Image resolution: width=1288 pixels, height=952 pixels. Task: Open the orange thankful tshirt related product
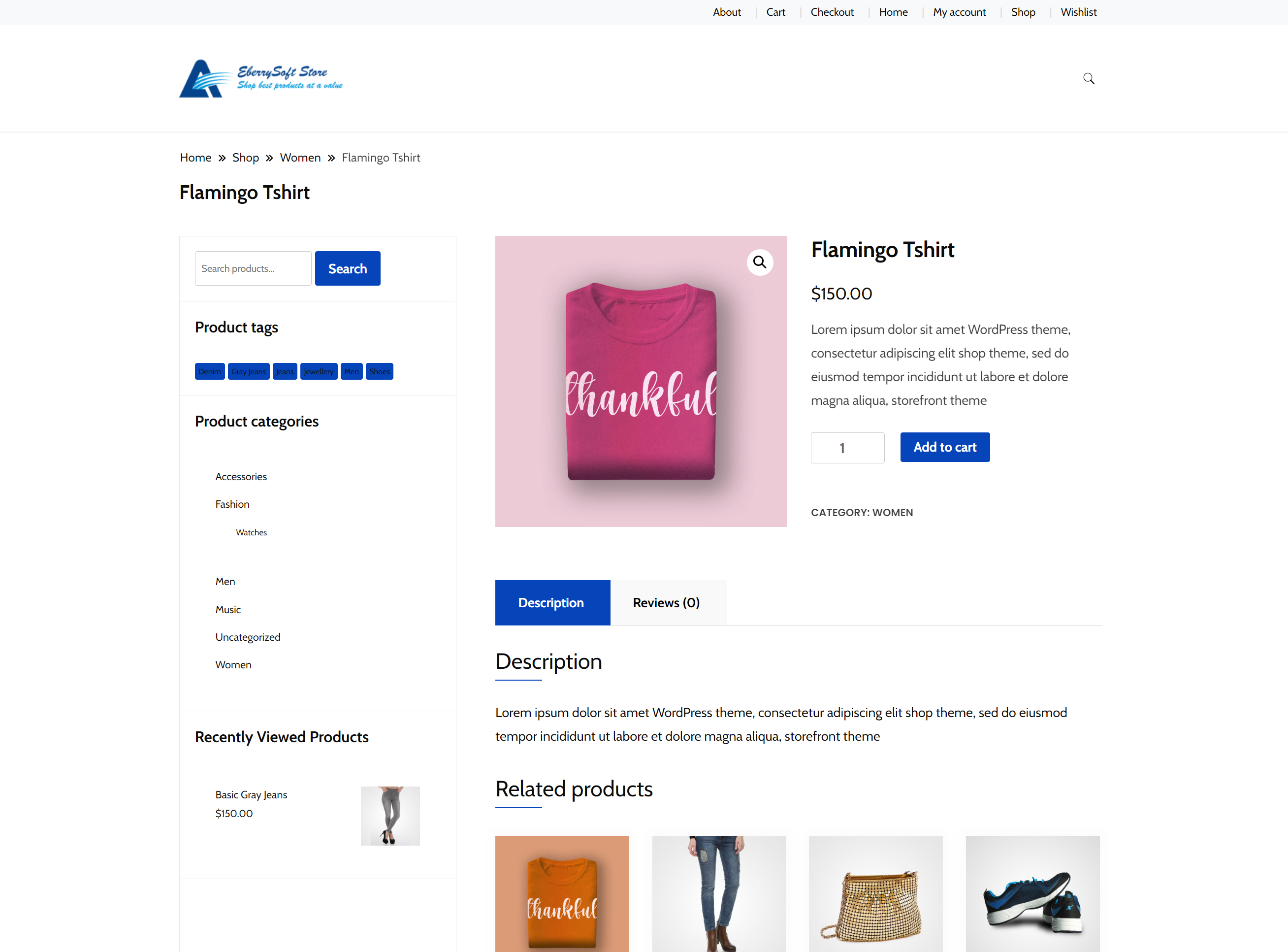click(x=562, y=893)
